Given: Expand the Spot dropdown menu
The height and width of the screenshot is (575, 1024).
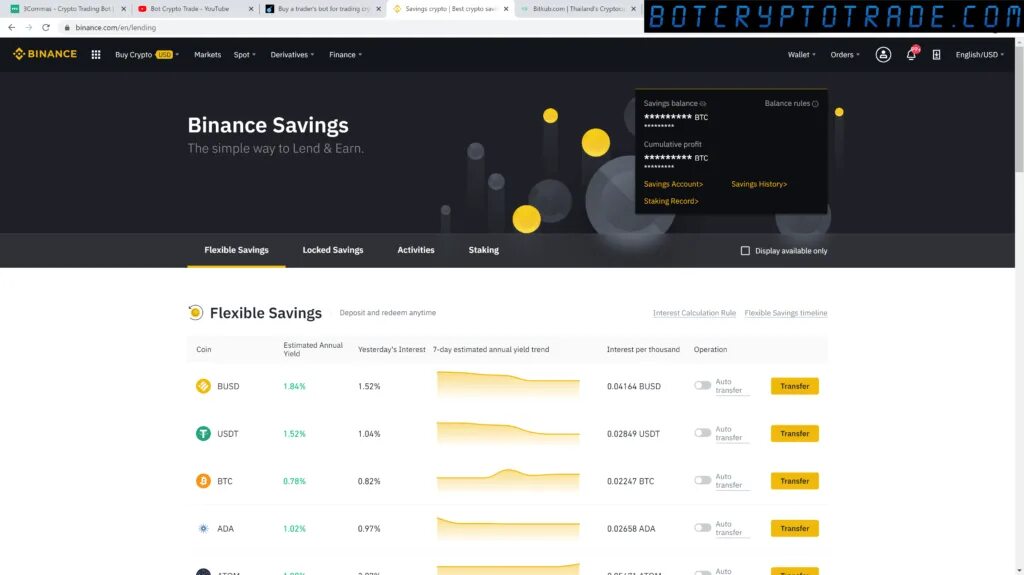Looking at the screenshot, I should coord(245,55).
